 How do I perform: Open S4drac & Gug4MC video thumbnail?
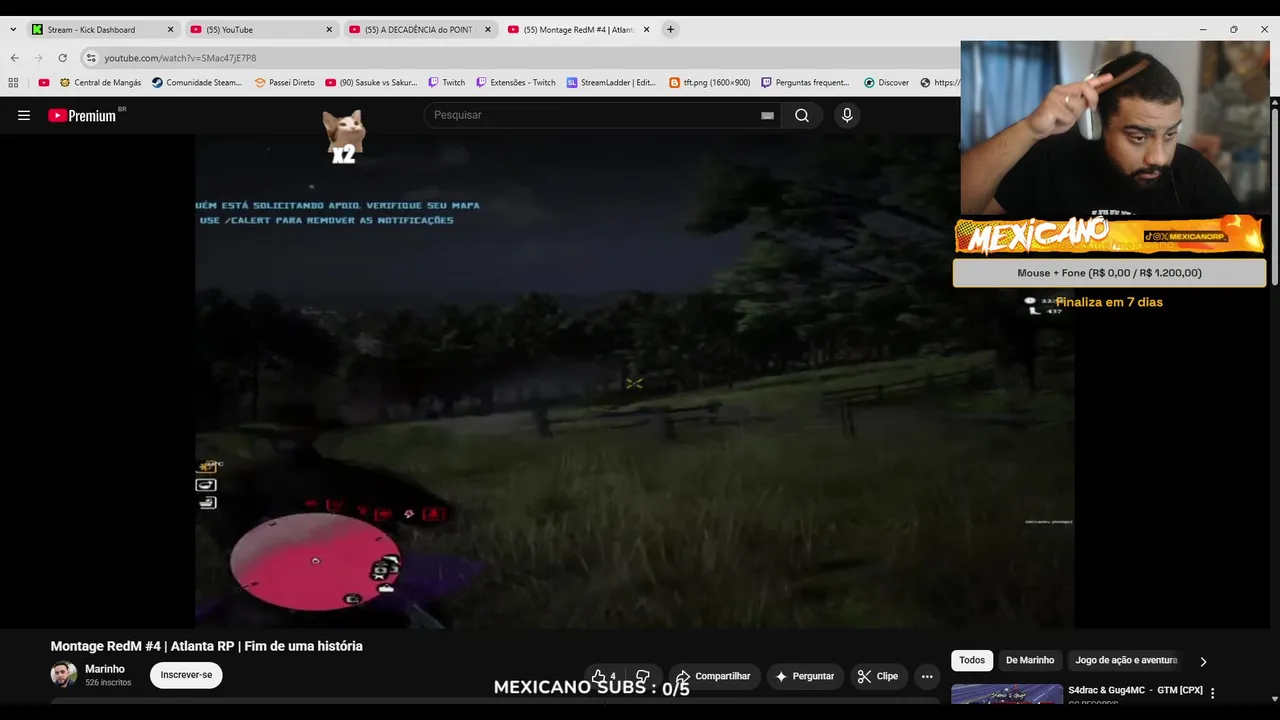pyautogui.click(x=1007, y=695)
